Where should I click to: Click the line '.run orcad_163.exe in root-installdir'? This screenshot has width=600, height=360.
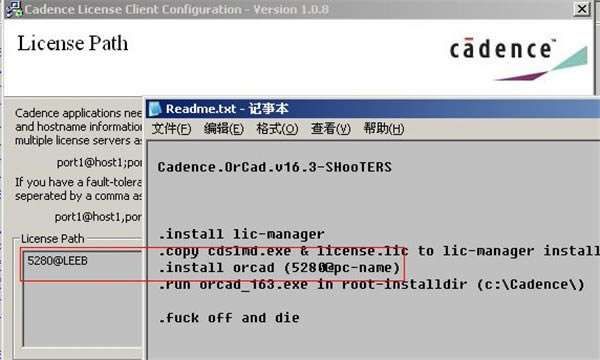click(x=371, y=285)
